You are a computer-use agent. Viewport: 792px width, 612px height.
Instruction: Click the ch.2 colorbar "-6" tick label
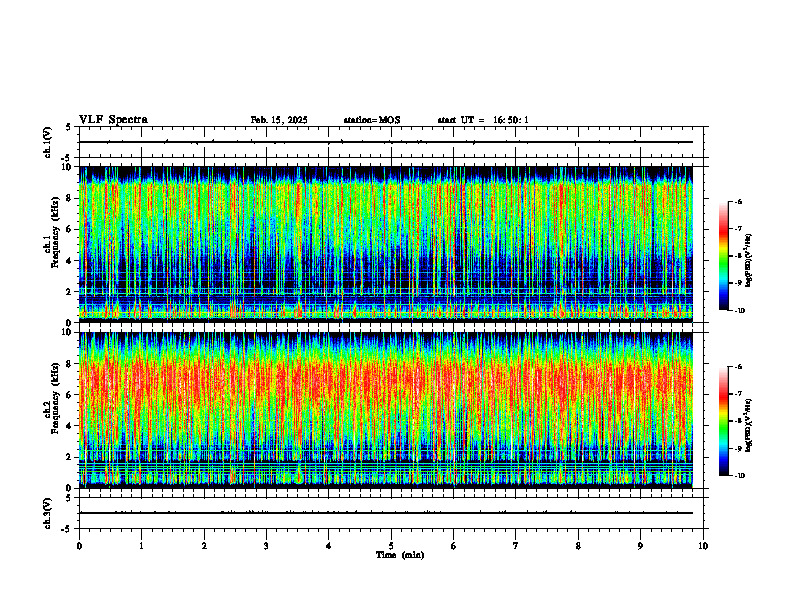738,367
